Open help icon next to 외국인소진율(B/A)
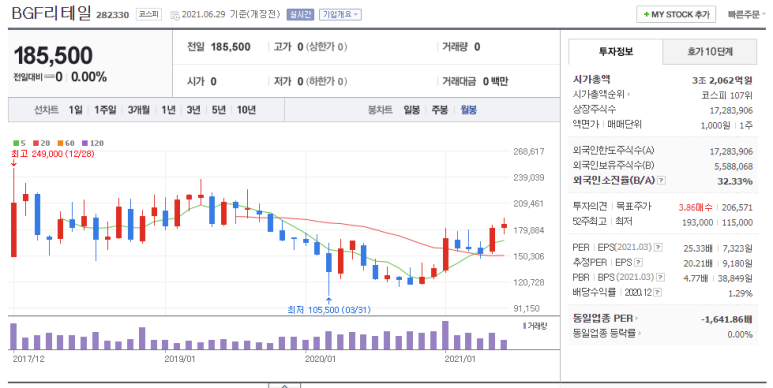773x388 pixels. [x=662, y=180]
